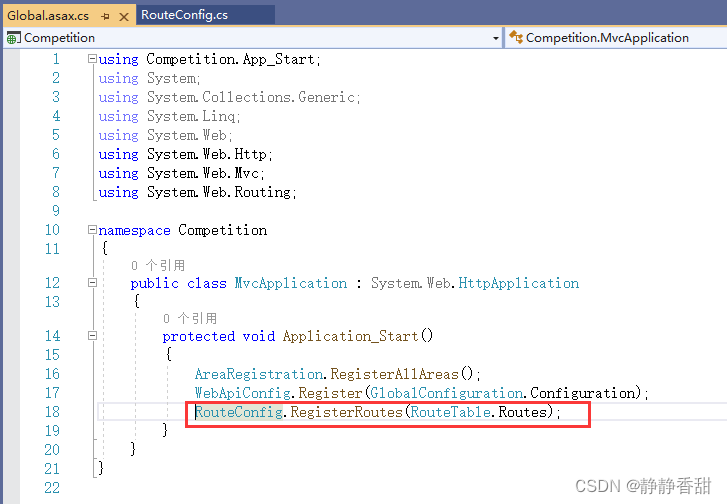Click the Competition project icon
Viewport: 727px width, 504px height.
point(13,38)
